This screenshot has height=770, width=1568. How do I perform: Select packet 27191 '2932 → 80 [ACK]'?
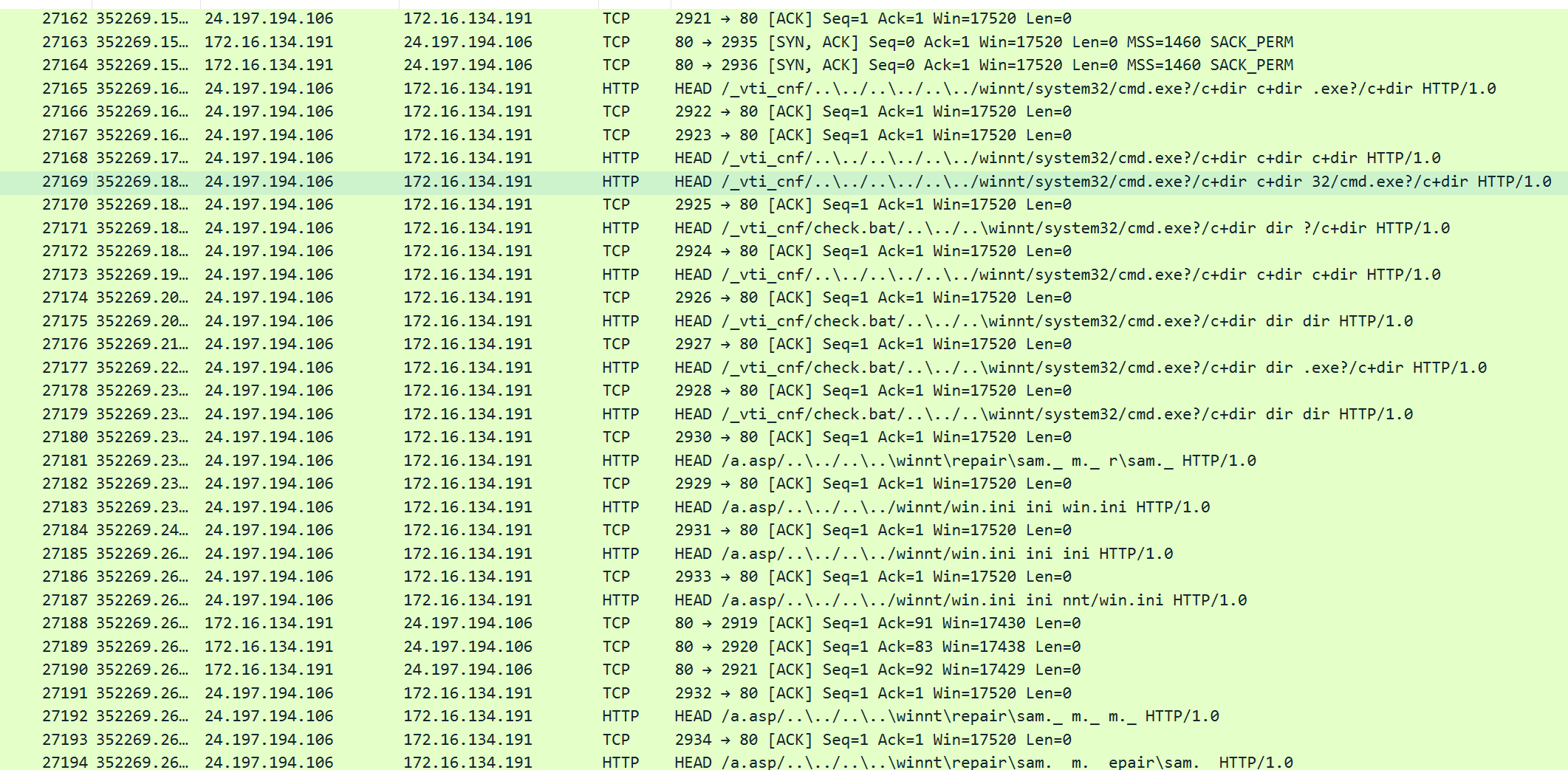[784, 693]
